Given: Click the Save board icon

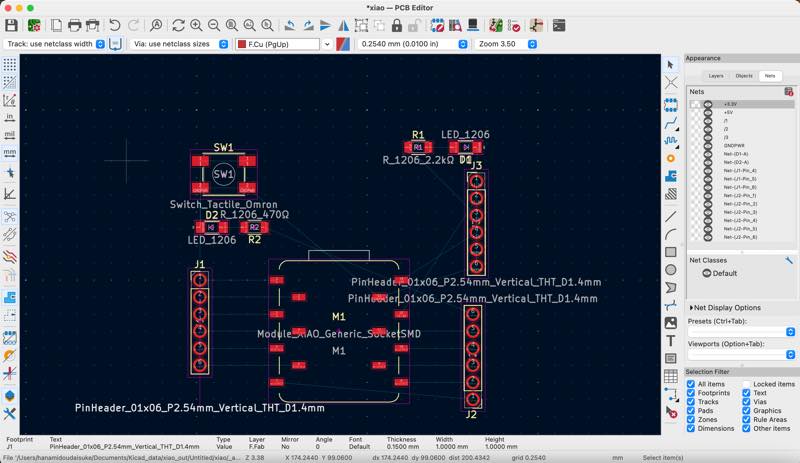Looking at the screenshot, I should point(11,26).
